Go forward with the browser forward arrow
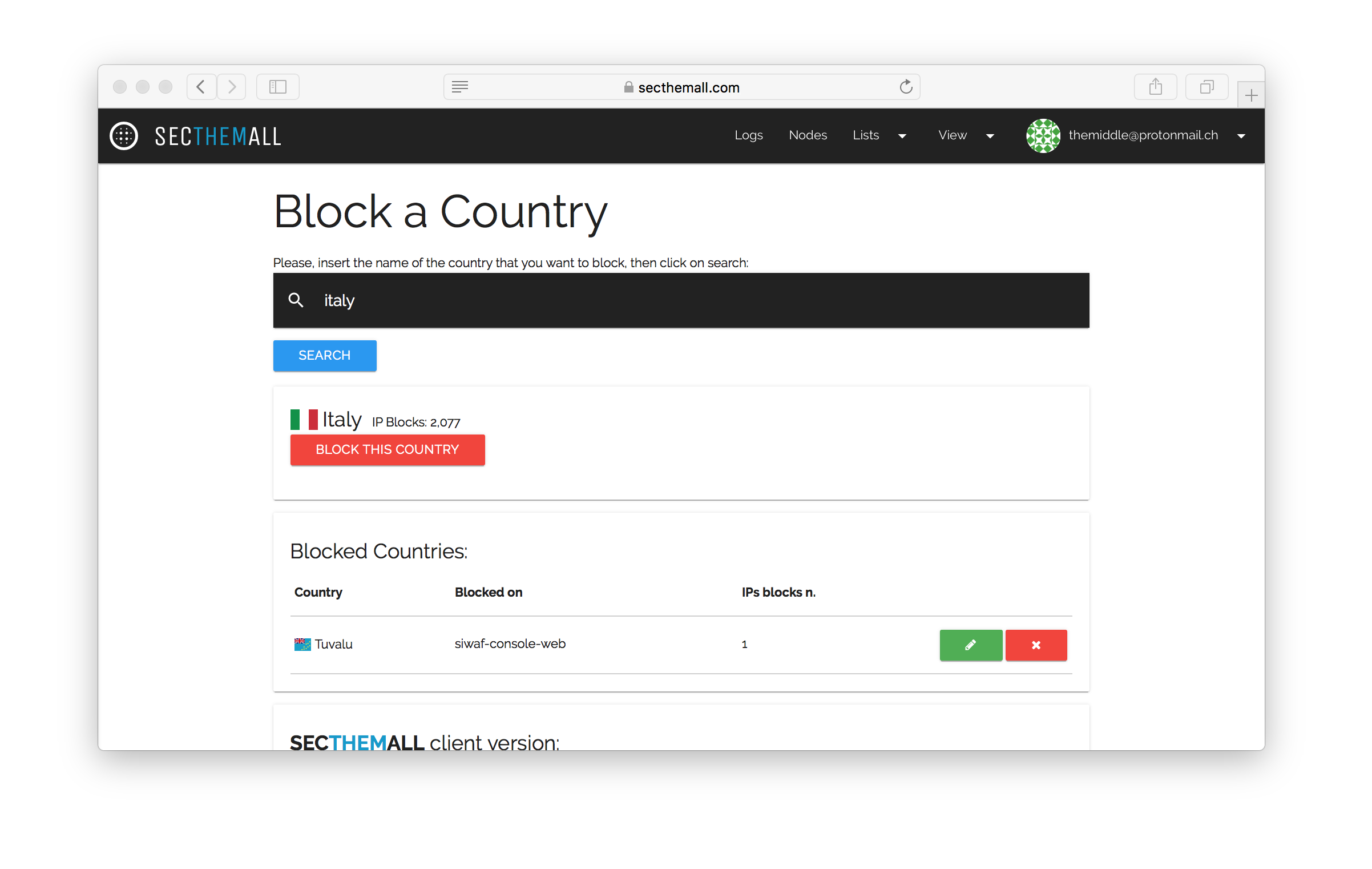1372x869 pixels. click(232, 87)
